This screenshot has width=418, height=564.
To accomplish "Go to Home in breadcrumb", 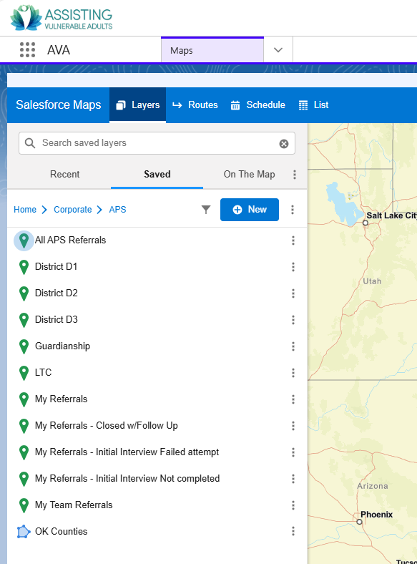I will point(25,209).
